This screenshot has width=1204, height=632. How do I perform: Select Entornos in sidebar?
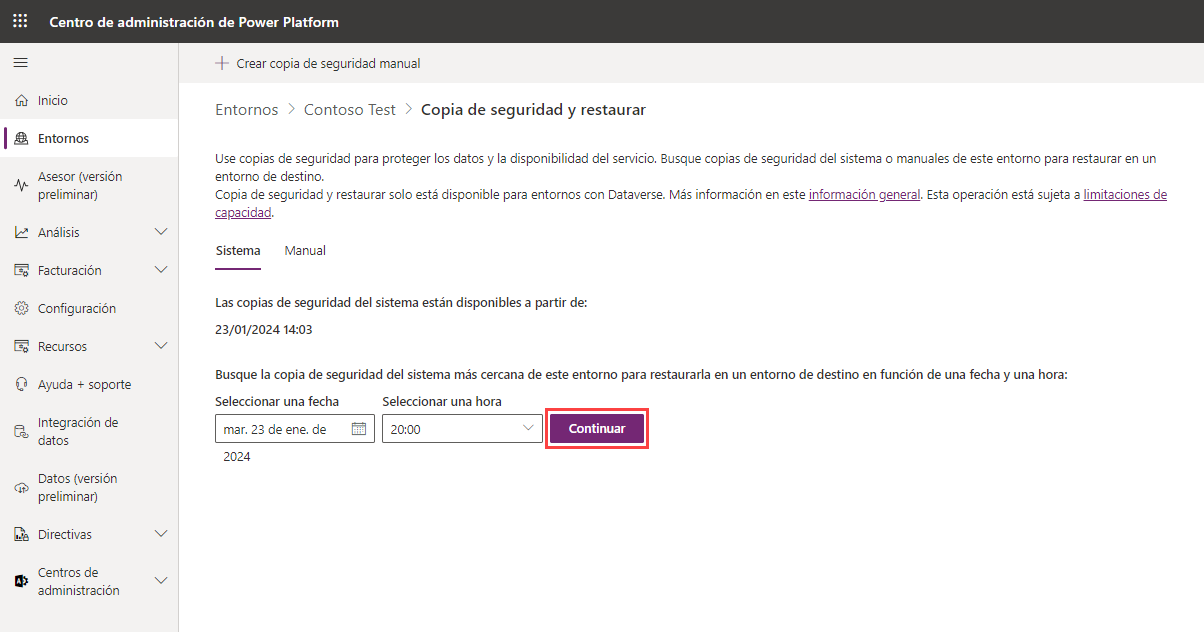(x=89, y=139)
